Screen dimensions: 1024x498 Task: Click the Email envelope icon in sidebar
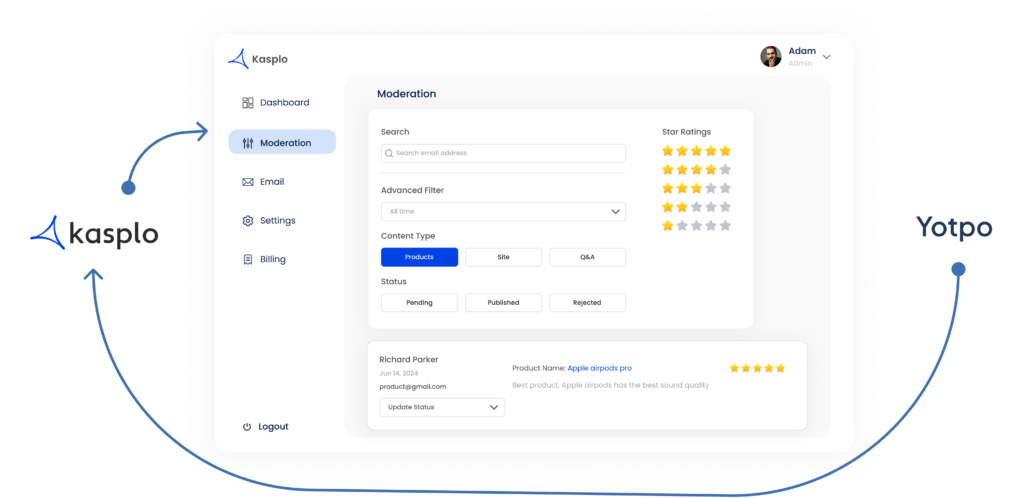pyautogui.click(x=248, y=182)
